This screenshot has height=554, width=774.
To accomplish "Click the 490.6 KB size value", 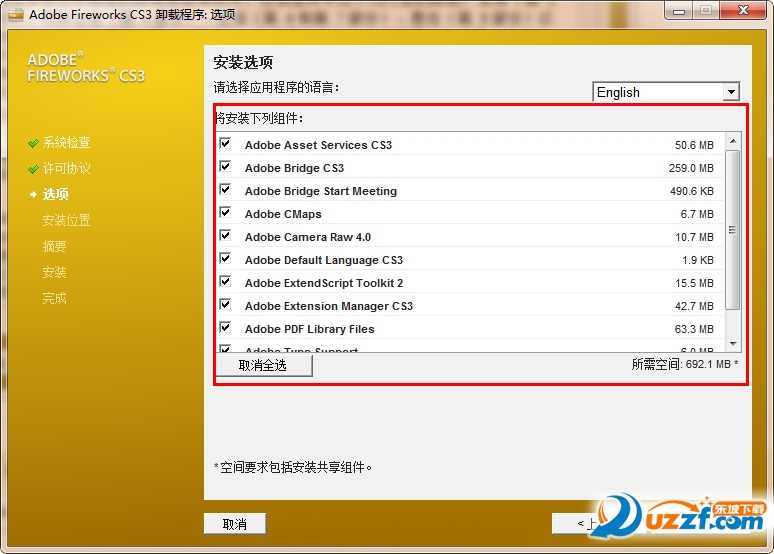I will [692, 191].
